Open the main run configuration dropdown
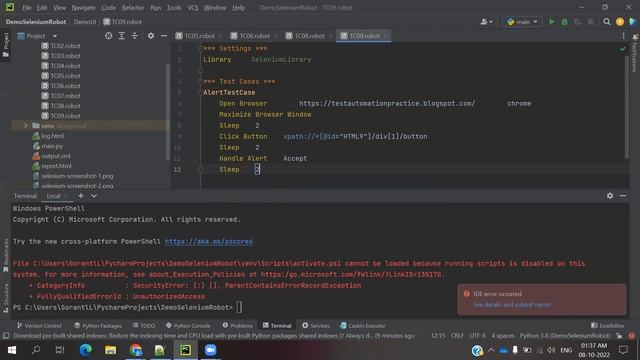Screen dimensions: 640x360 coord(522,22)
